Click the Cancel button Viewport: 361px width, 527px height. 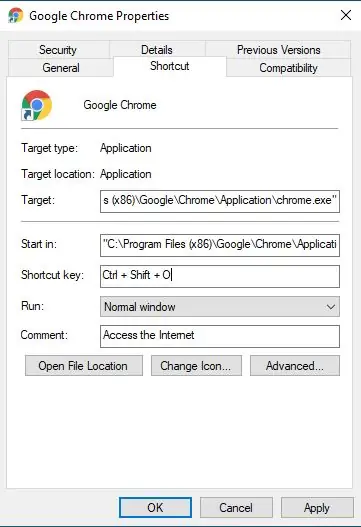tap(236, 508)
